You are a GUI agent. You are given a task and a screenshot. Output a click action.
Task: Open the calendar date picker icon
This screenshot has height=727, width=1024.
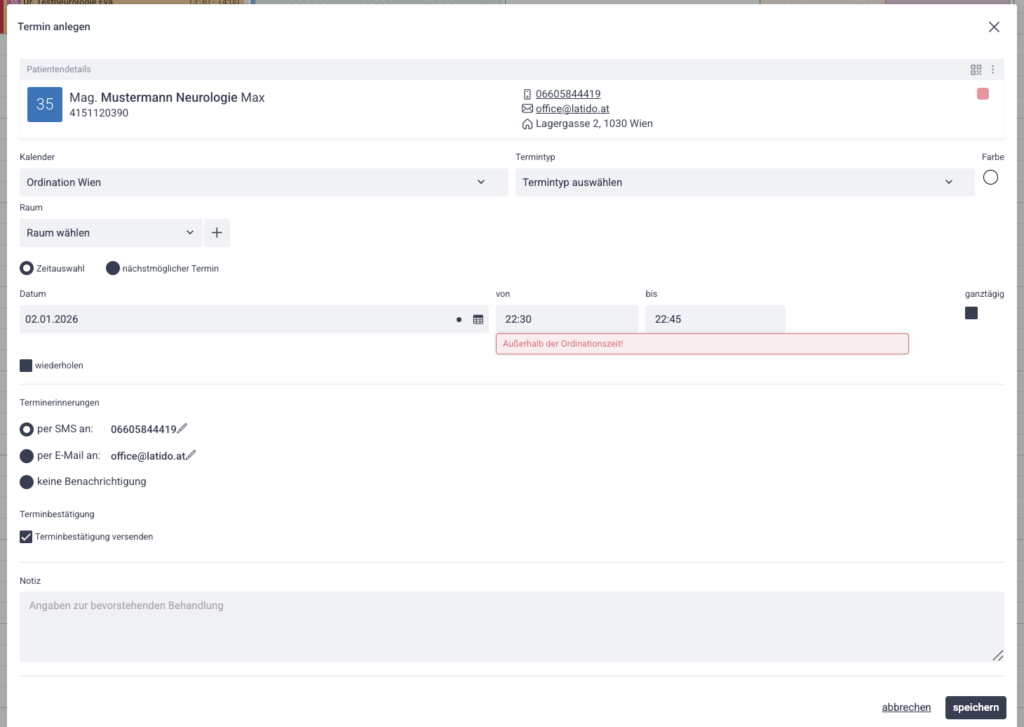point(478,319)
